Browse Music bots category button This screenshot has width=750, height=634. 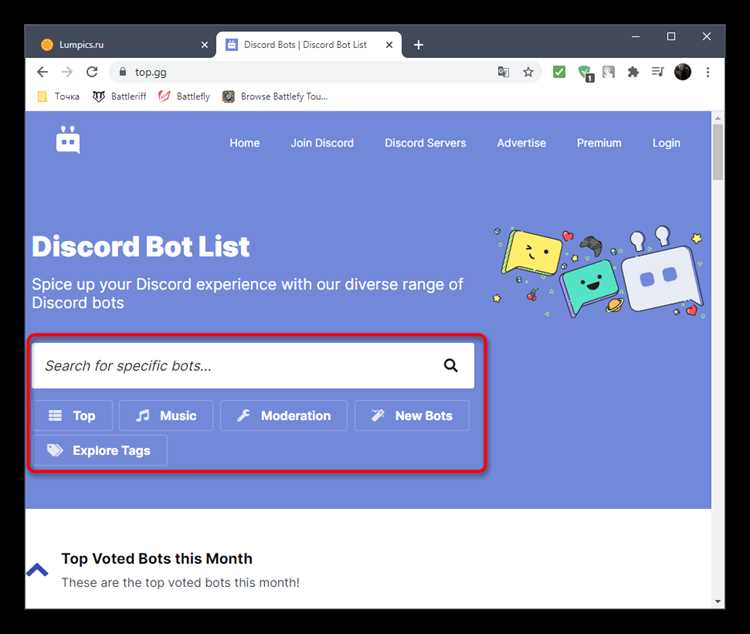point(166,415)
